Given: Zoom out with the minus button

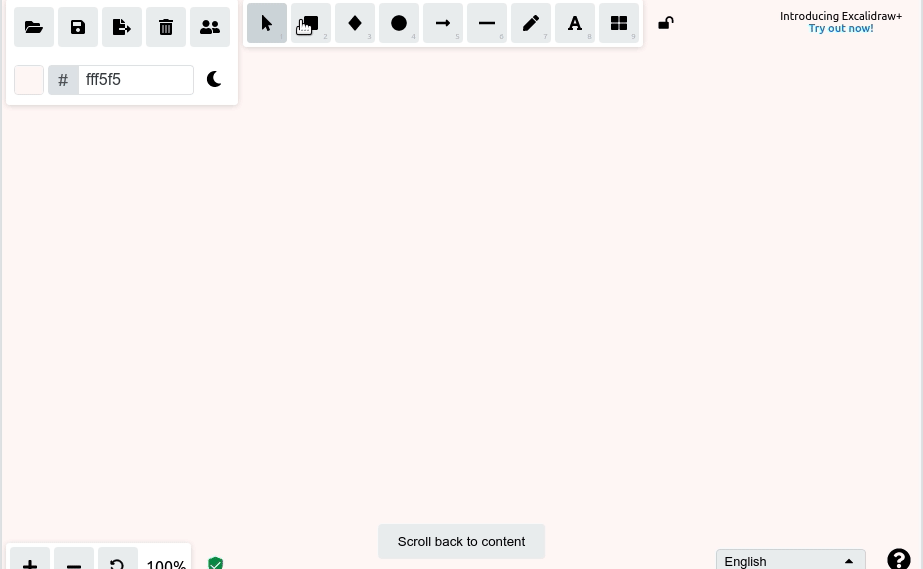Looking at the screenshot, I should [74, 559].
